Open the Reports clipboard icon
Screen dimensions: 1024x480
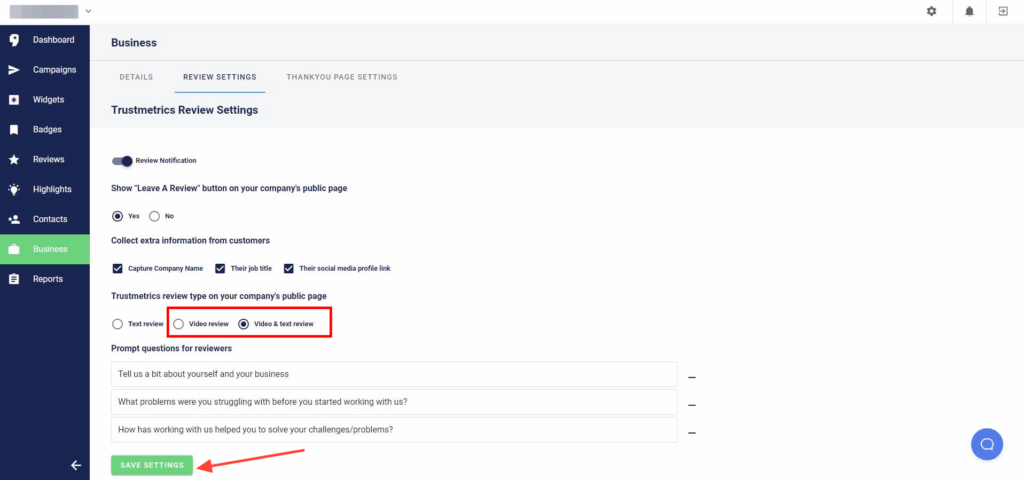coord(14,279)
